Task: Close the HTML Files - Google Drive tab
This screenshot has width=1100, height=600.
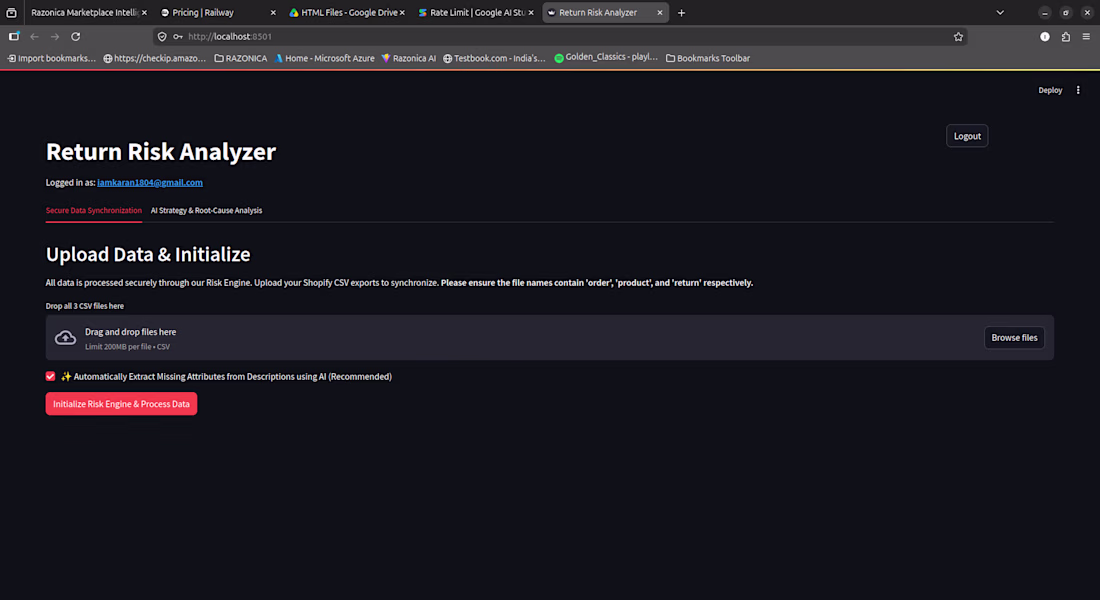Action: [402, 13]
